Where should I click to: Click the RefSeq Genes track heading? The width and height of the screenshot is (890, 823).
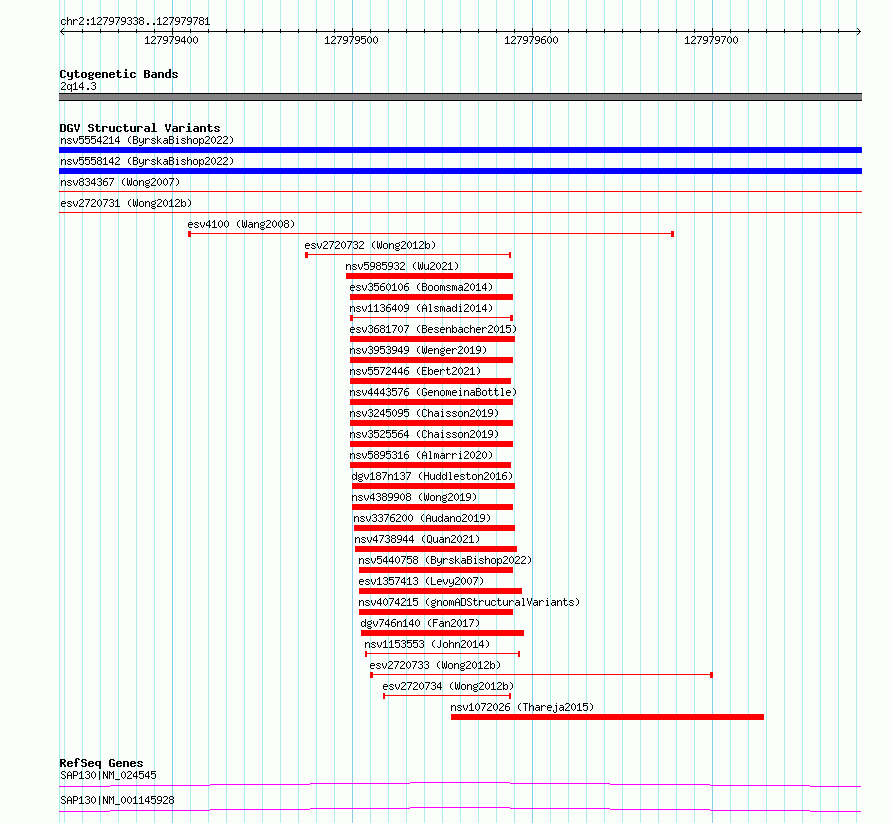pyautogui.click(x=101, y=763)
